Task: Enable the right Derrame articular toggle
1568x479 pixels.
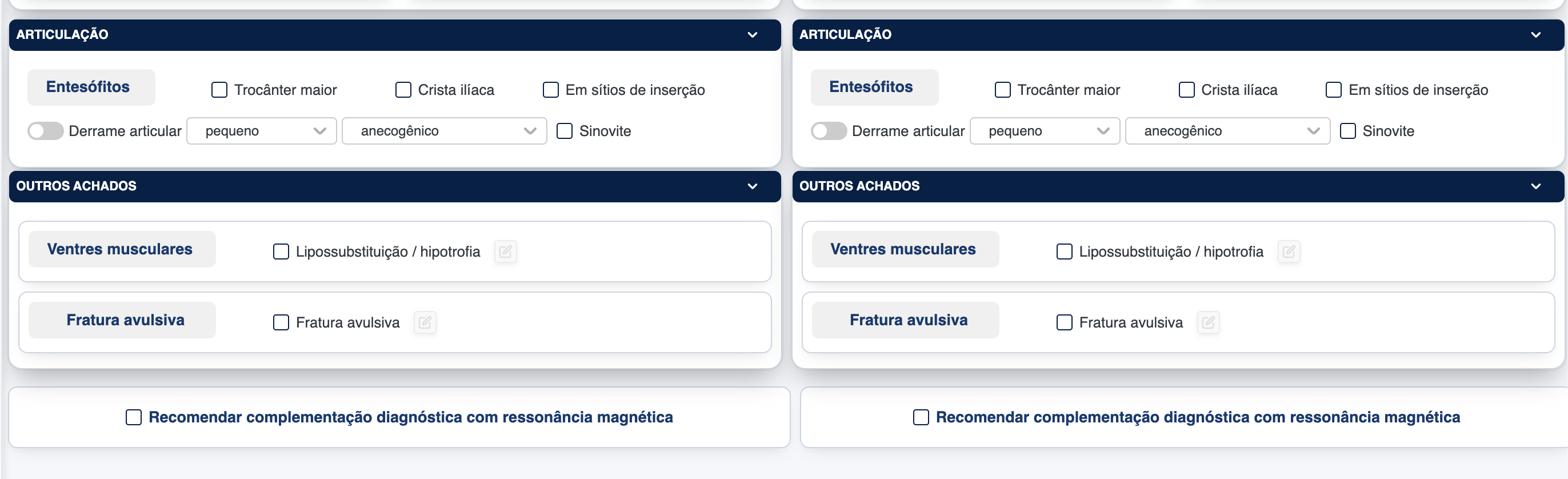Action: point(829,131)
